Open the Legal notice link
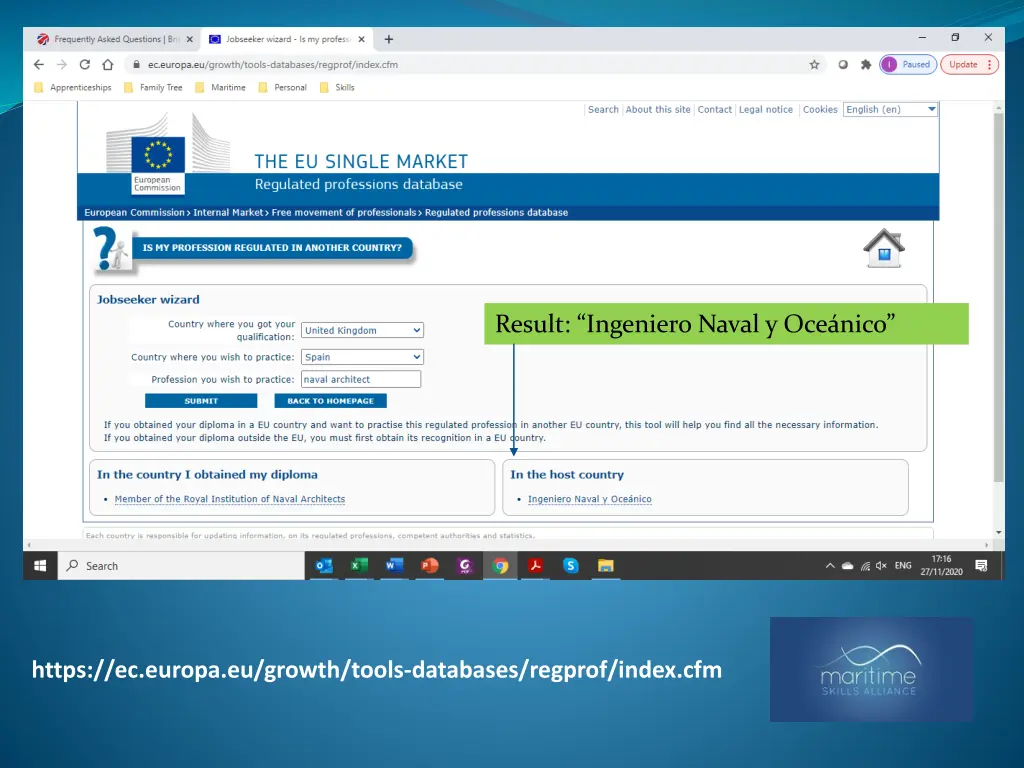 [765, 110]
